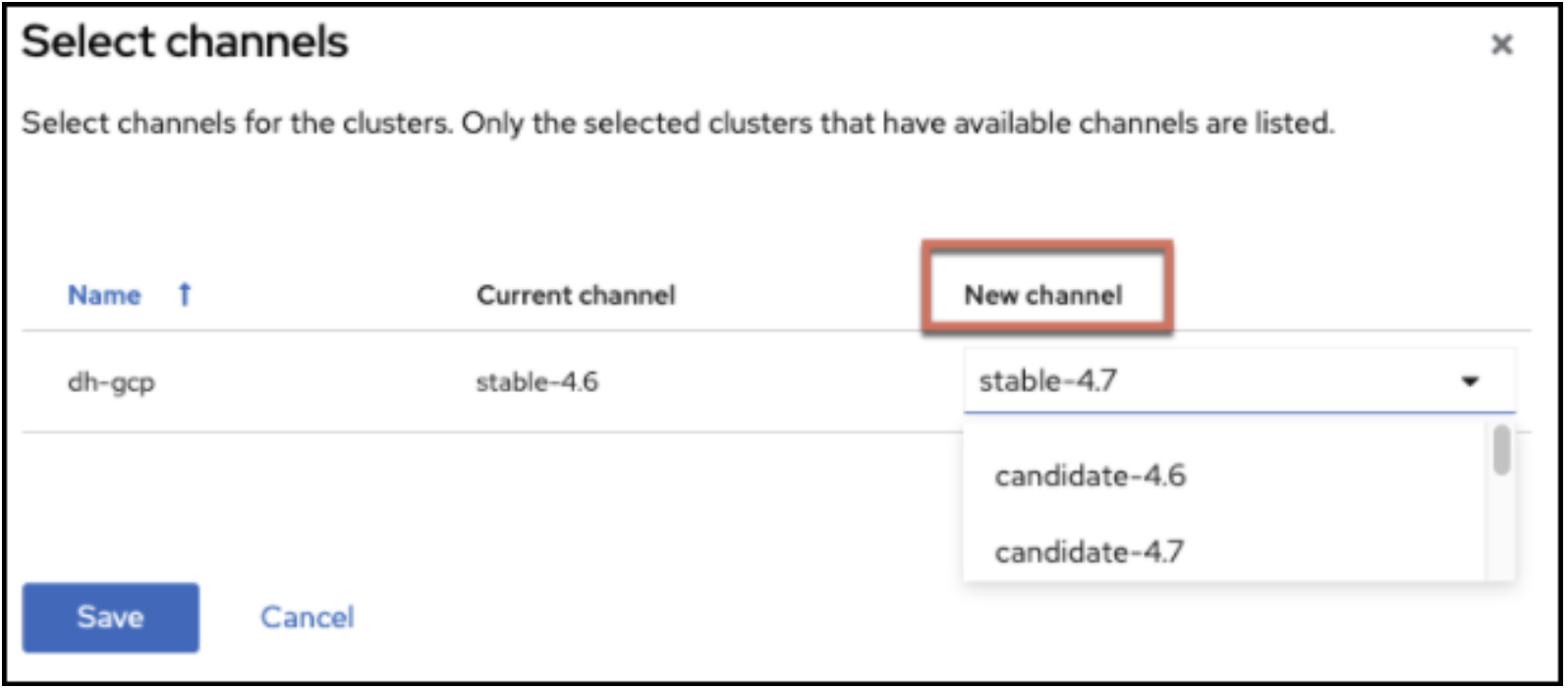This screenshot has width=1568, height=688.
Task: Click the Current channel column header
Action: pyautogui.click(x=576, y=295)
